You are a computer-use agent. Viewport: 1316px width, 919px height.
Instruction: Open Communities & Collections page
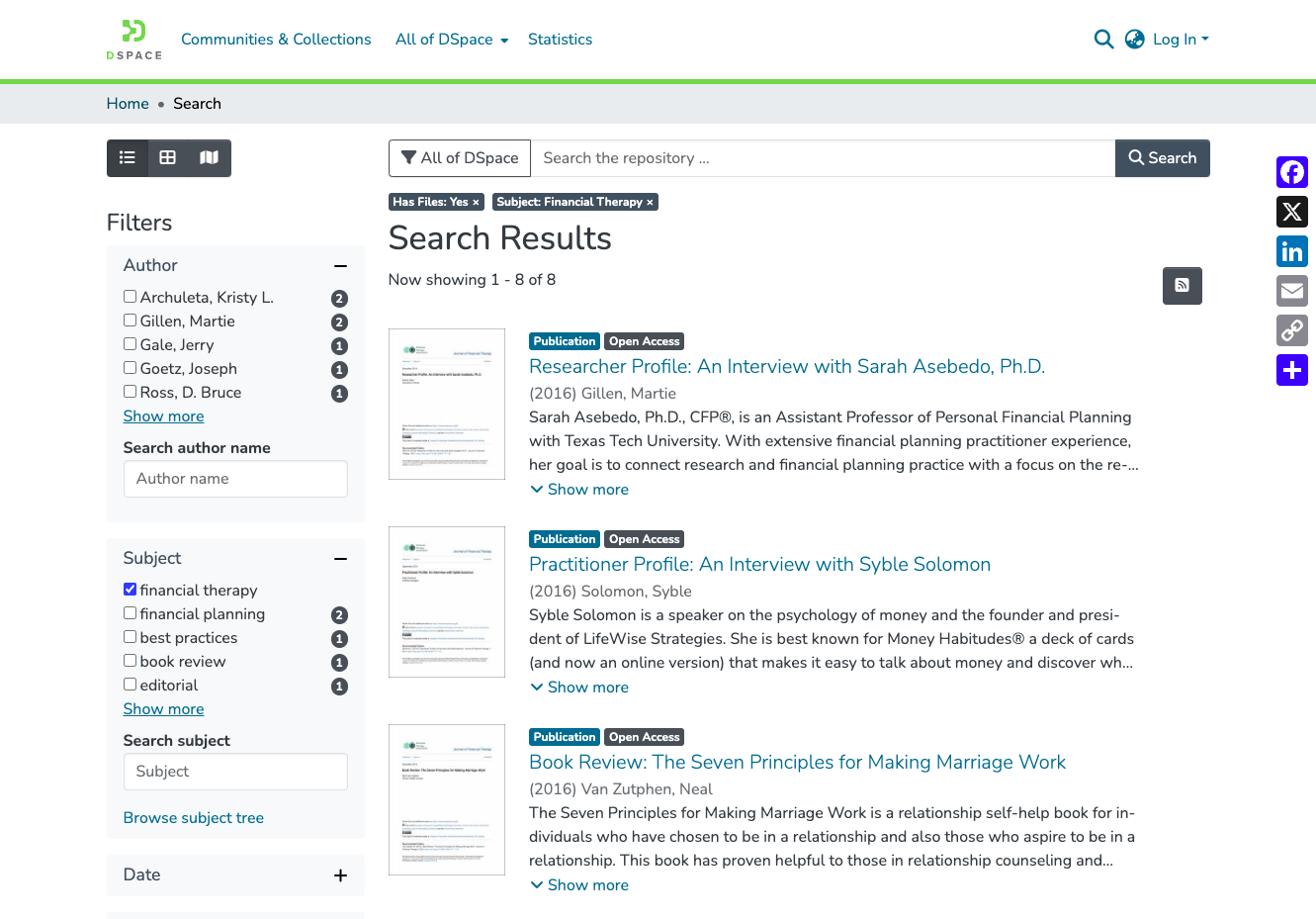click(276, 40)
